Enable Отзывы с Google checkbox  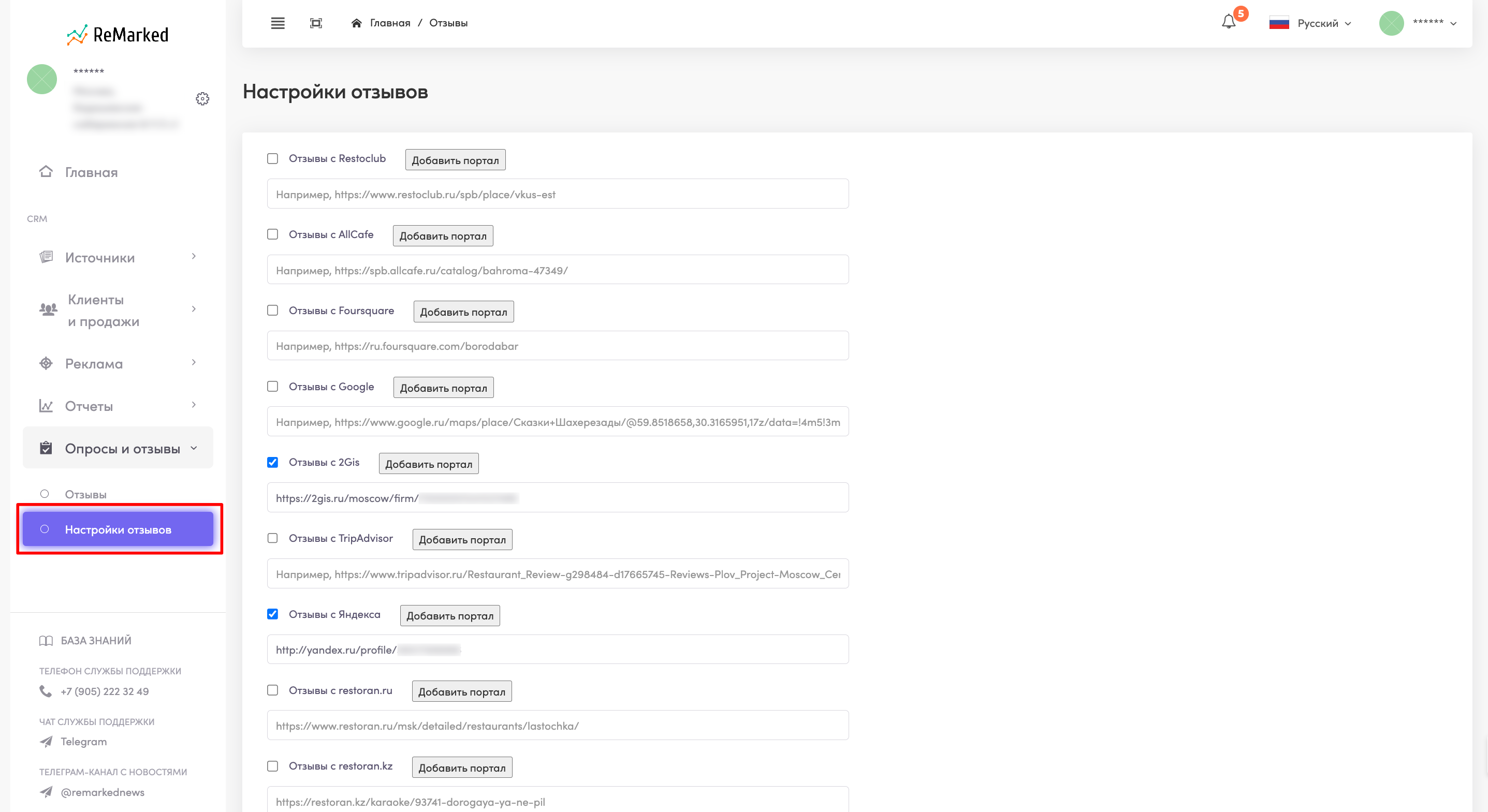273,387
